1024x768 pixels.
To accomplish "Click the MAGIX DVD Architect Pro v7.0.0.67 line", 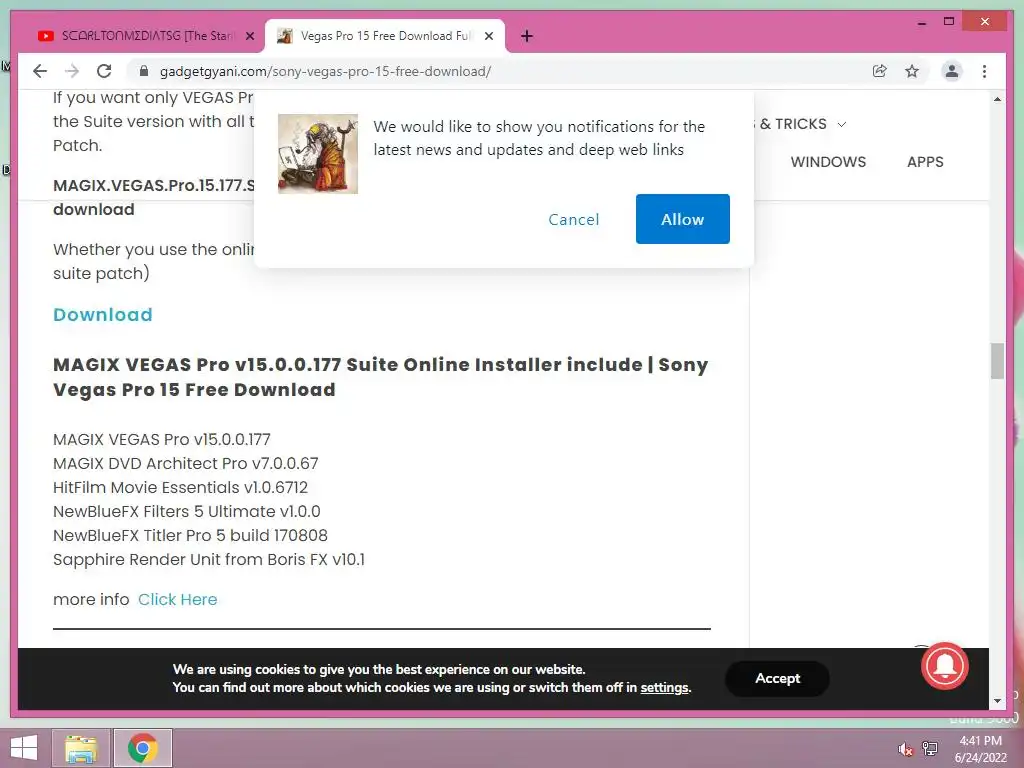I will (x=185, y=464).
